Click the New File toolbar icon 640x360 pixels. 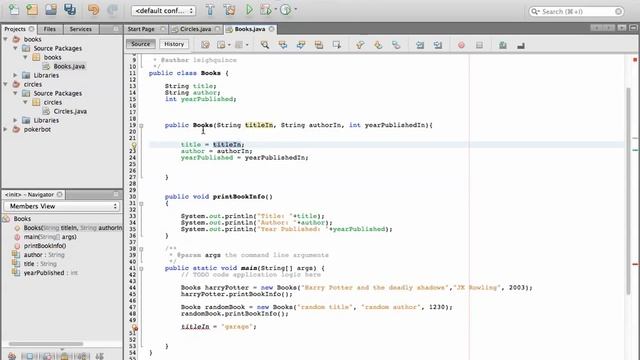tap(13, 9)
